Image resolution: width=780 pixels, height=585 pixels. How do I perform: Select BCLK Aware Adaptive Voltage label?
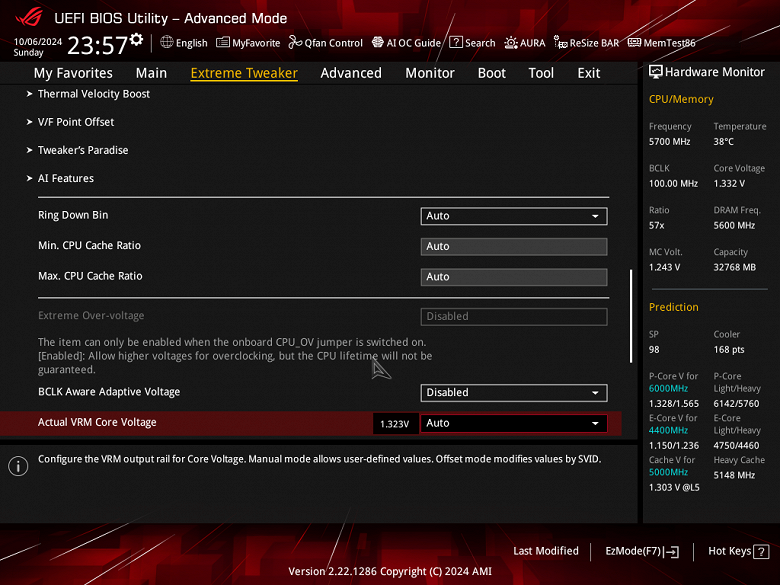tap(109, 392)
